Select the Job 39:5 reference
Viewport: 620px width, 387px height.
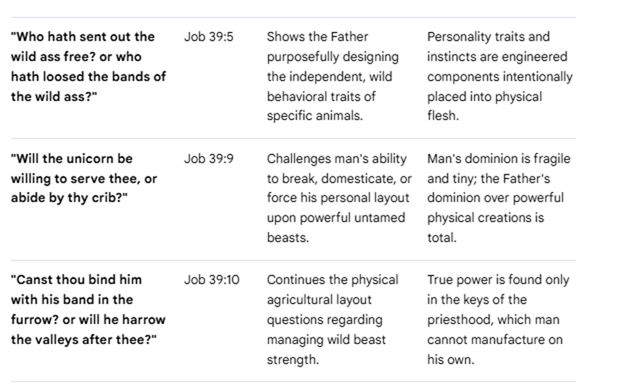tap(208, 37)
